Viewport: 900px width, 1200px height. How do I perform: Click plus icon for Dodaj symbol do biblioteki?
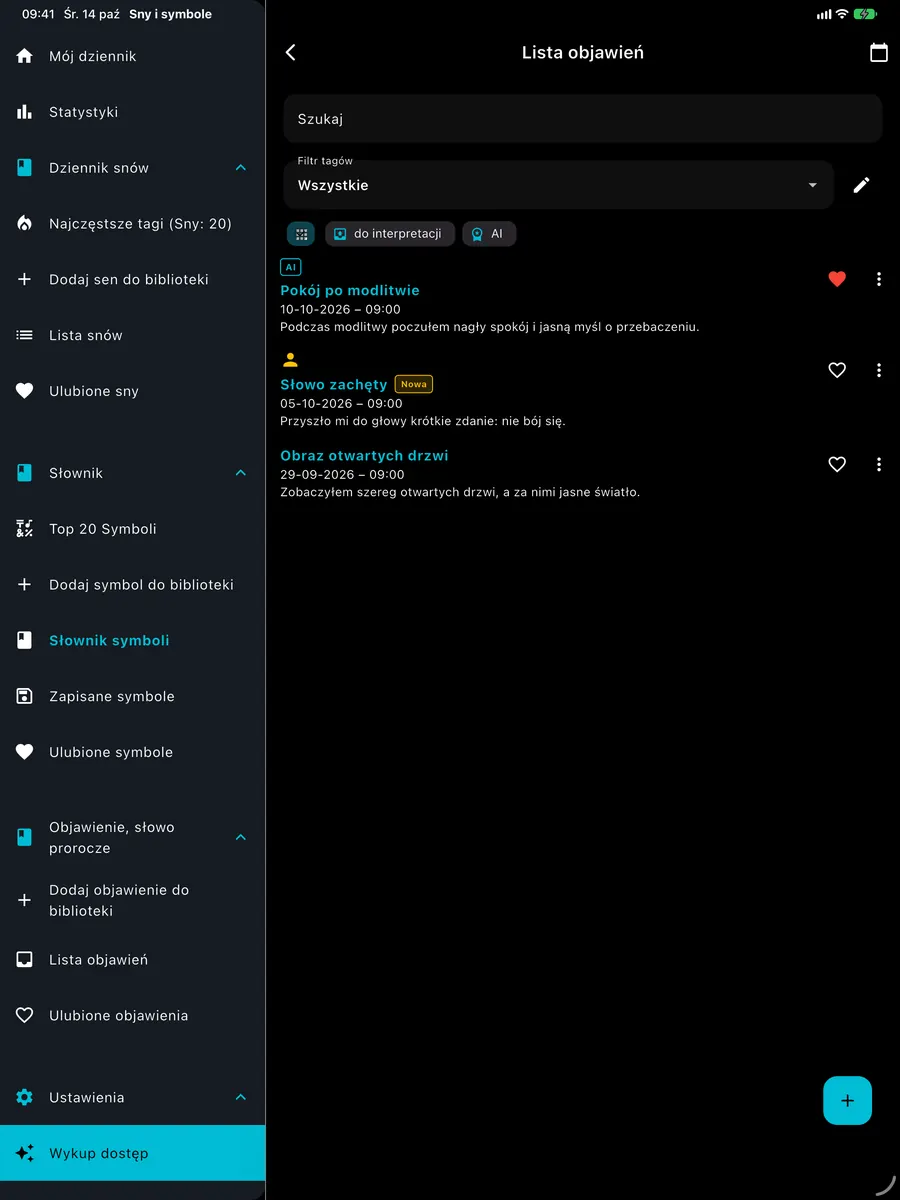pyautogui.click(x=25, y=585)
